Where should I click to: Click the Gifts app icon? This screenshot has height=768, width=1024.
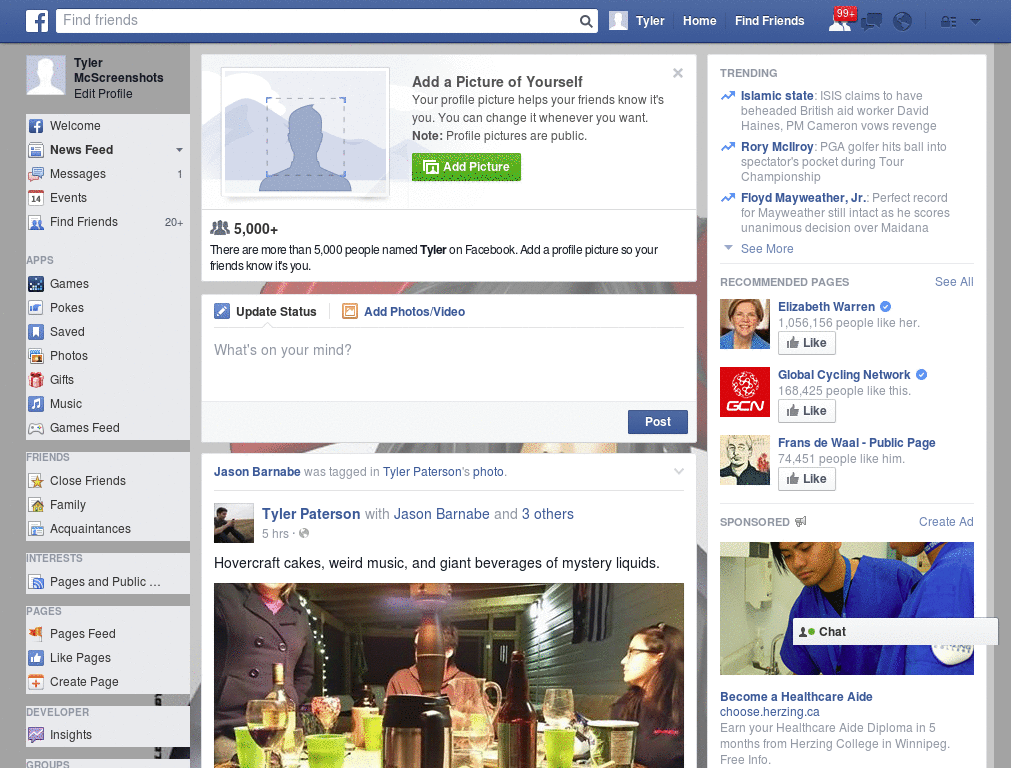click(36, 380)
